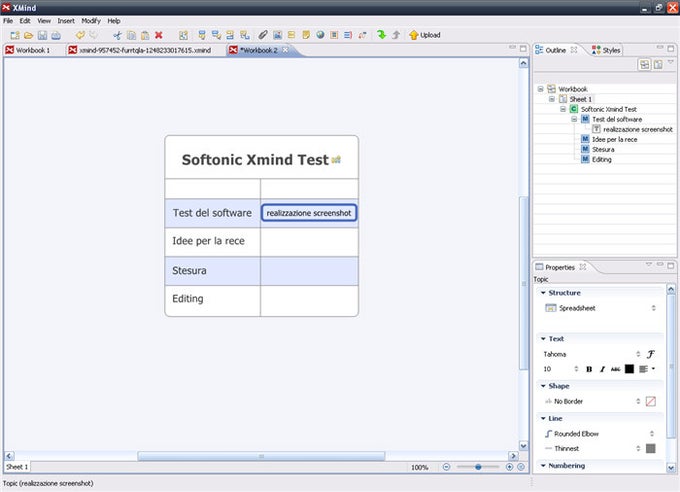This screenshot has height=492, width=680.
Task: Click the Zoom In plus icon
Action: tap(510, 467)
